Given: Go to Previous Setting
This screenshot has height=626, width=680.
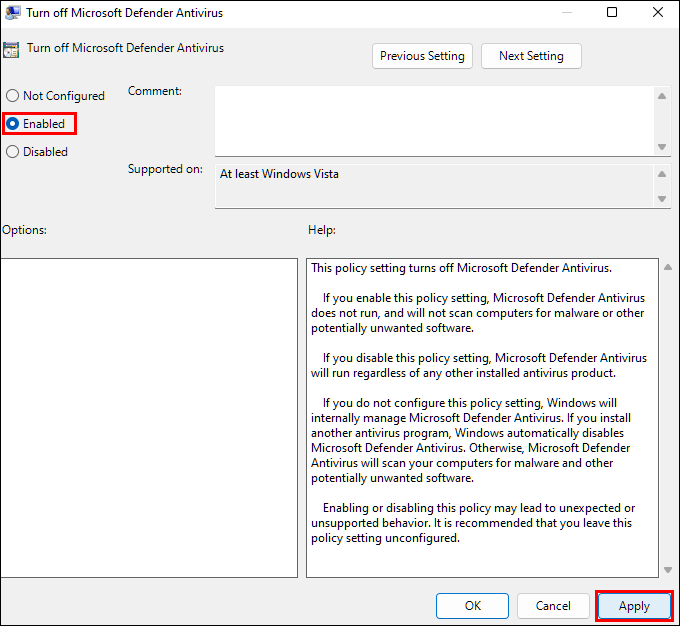Looking at the screenshot, I should [x=422, y=56].
